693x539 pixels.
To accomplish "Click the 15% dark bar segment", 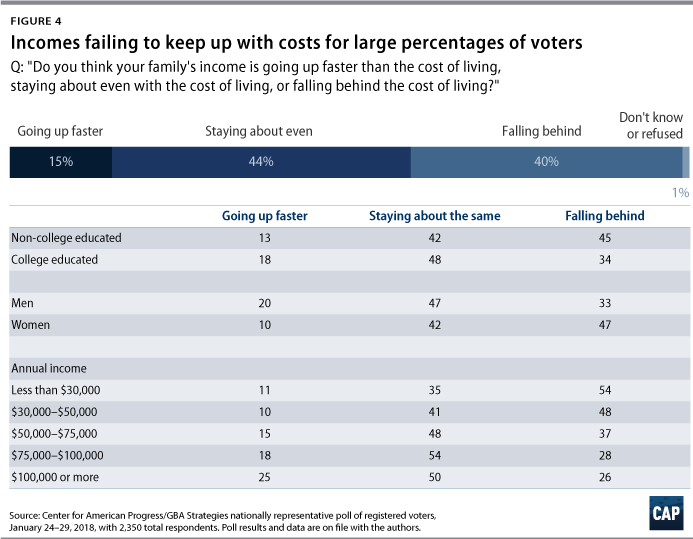I will pyautogui.click(x=61, y=162).
